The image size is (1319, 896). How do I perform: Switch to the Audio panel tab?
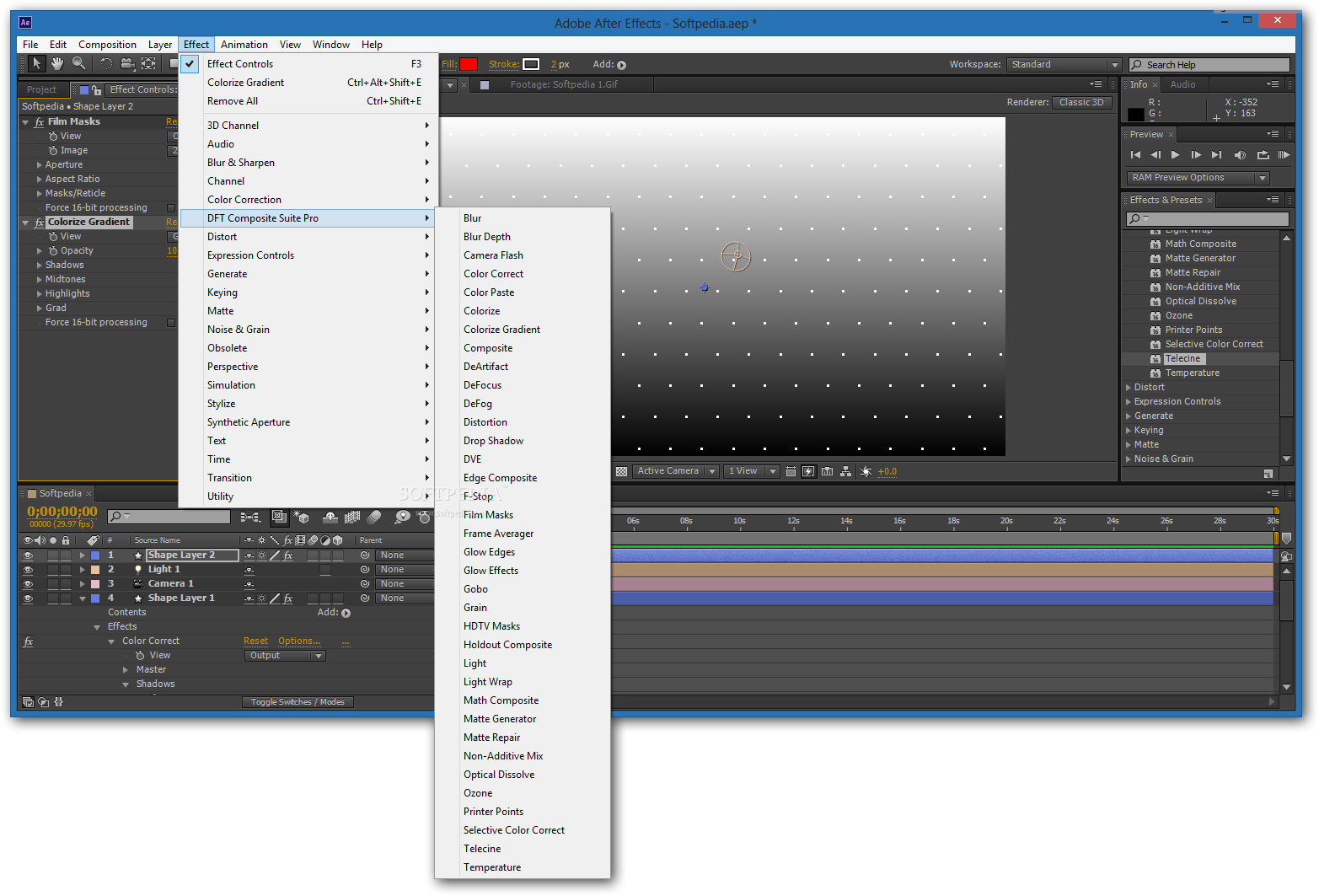click(x=1182, y=84)
